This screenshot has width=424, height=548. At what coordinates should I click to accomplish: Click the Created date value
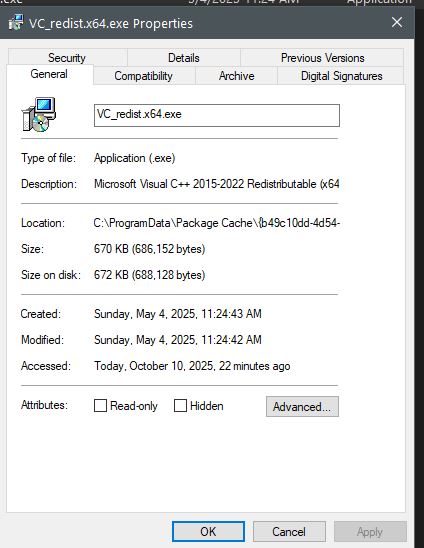pyautogui.click(x=178, y=314)
